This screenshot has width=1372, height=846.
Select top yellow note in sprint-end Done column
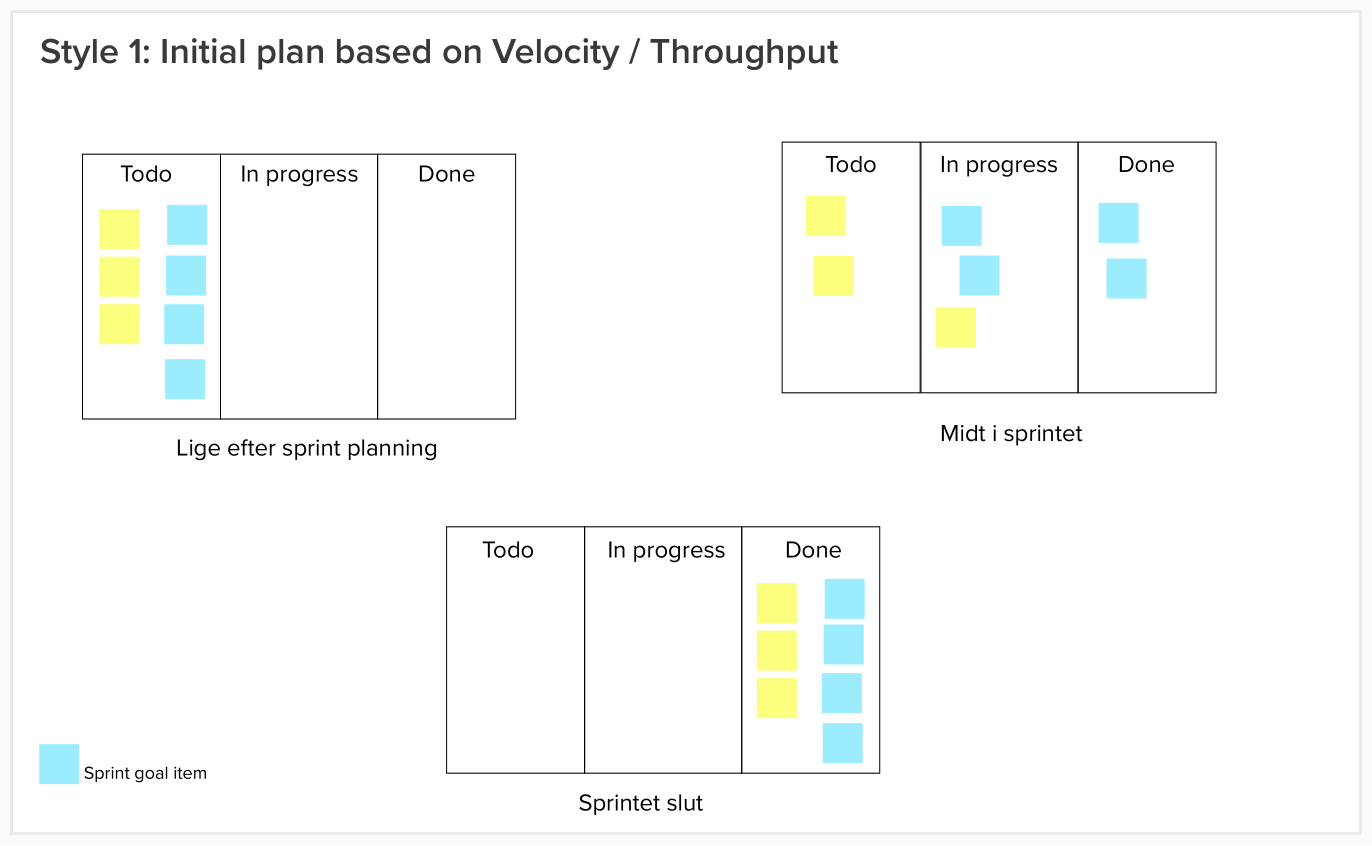[777, 603]
